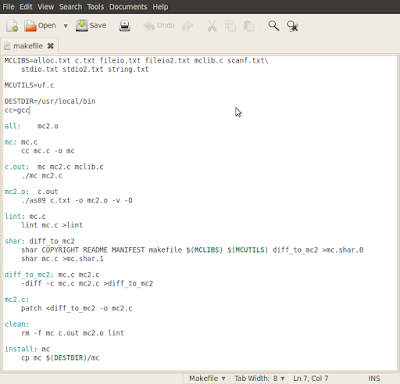This screenshot has height=384, width=400.
Task: Click the './mc mc2.c' command line
Action: coord(42,176)
